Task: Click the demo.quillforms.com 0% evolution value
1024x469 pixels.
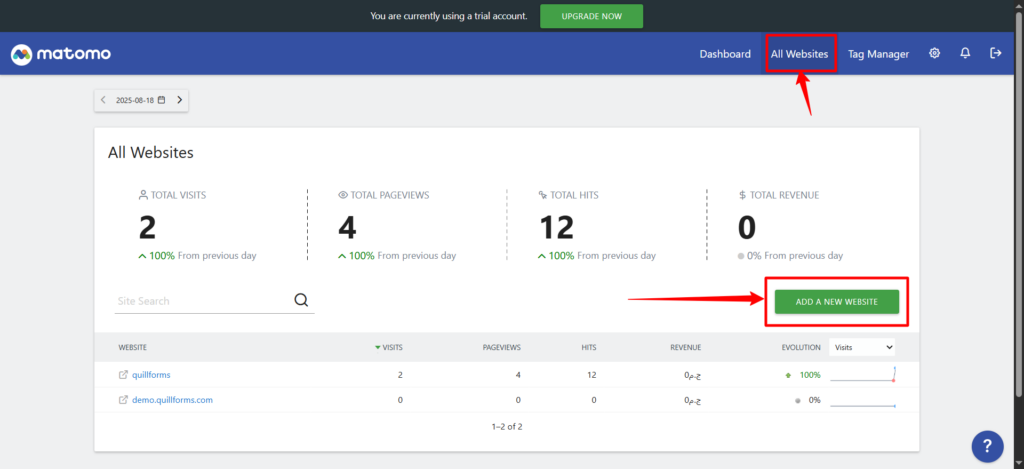Action: 814,400
